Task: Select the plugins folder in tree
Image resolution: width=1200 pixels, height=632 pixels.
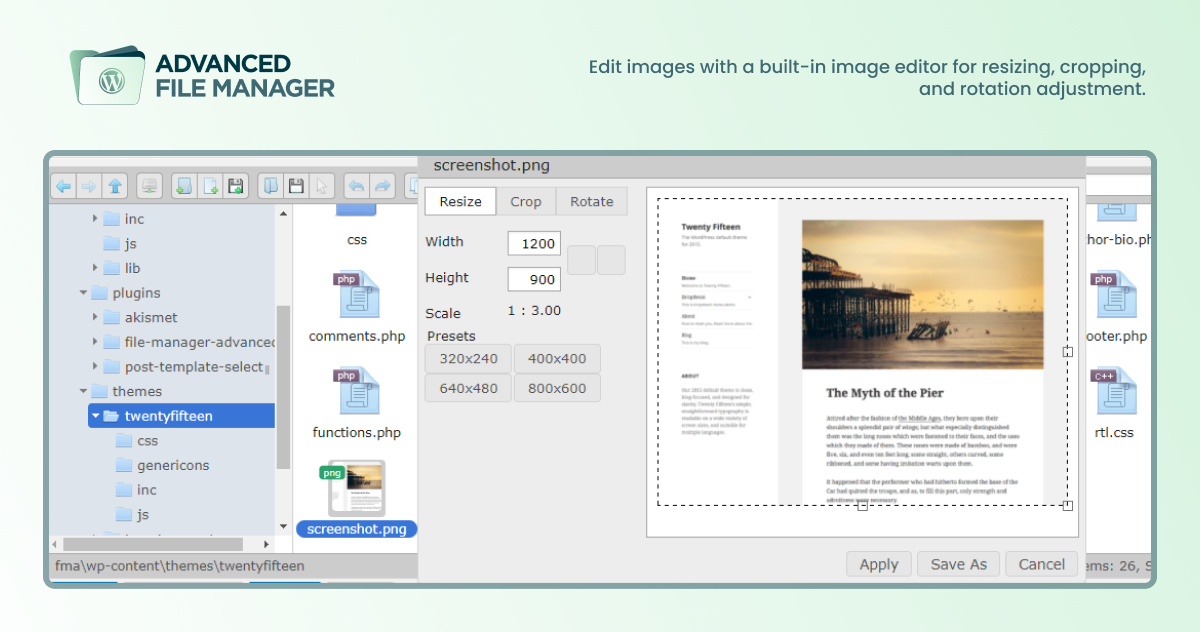Action: pos(137,293)
